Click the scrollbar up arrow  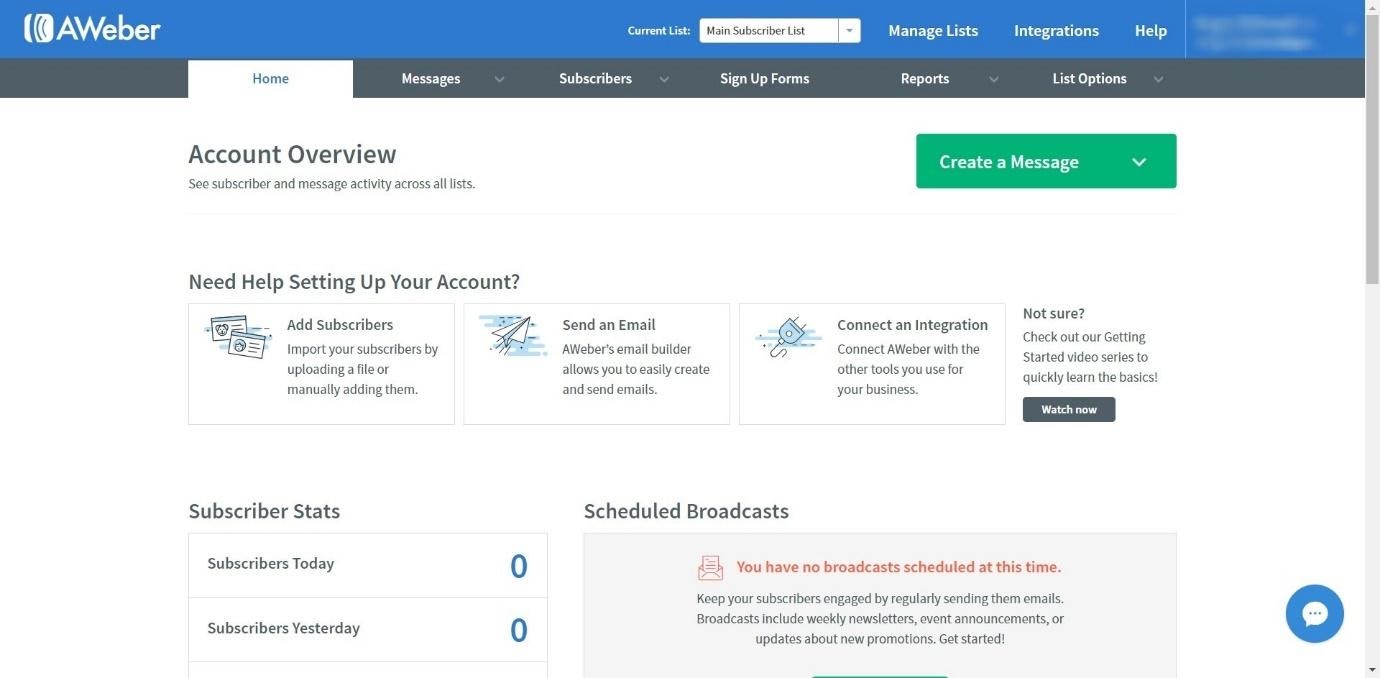[1372, 8]
